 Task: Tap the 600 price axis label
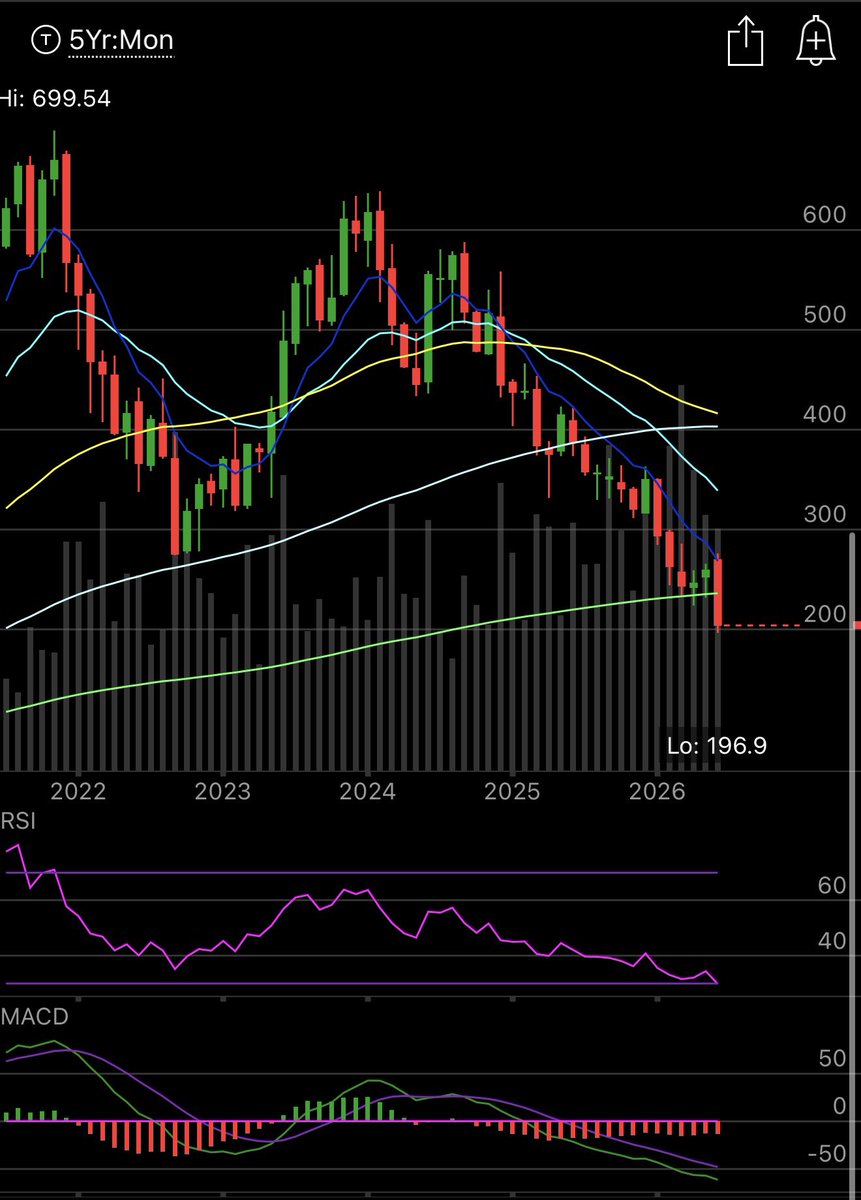coord(825,215)
